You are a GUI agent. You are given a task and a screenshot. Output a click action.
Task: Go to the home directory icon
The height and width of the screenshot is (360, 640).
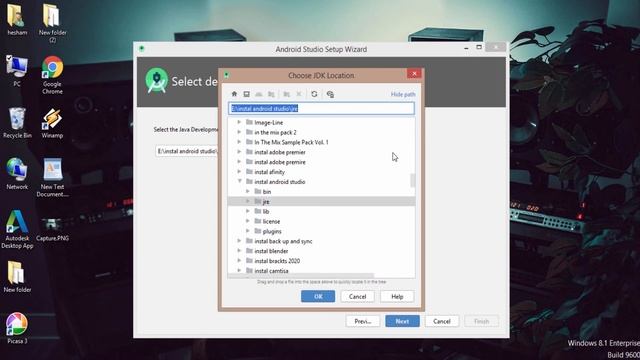pos(234,94)
